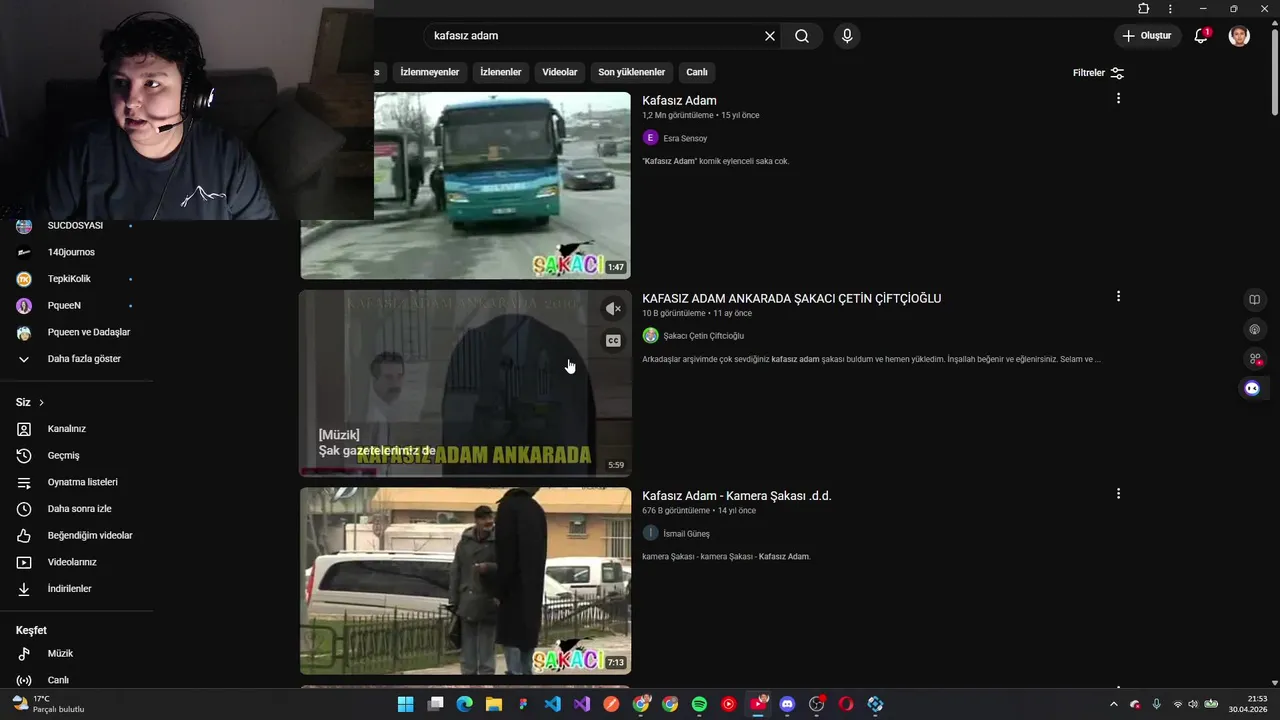Image resolution: width=1280 pixels, height=720 pixels.
Task: Select the İzlenmeyenler chip
Action: click(430, 72)
